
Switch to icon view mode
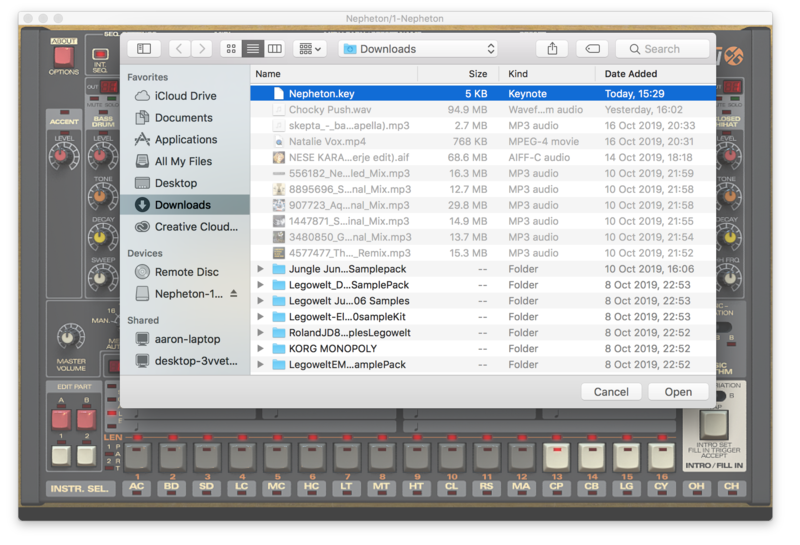231,48
